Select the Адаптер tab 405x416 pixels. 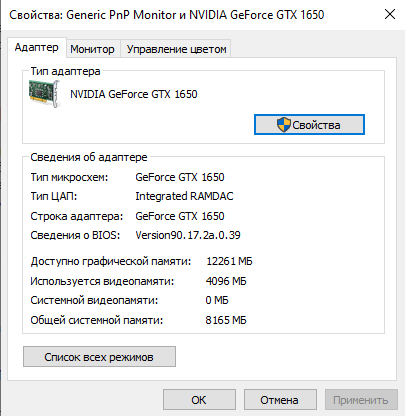tap(37, 47)
